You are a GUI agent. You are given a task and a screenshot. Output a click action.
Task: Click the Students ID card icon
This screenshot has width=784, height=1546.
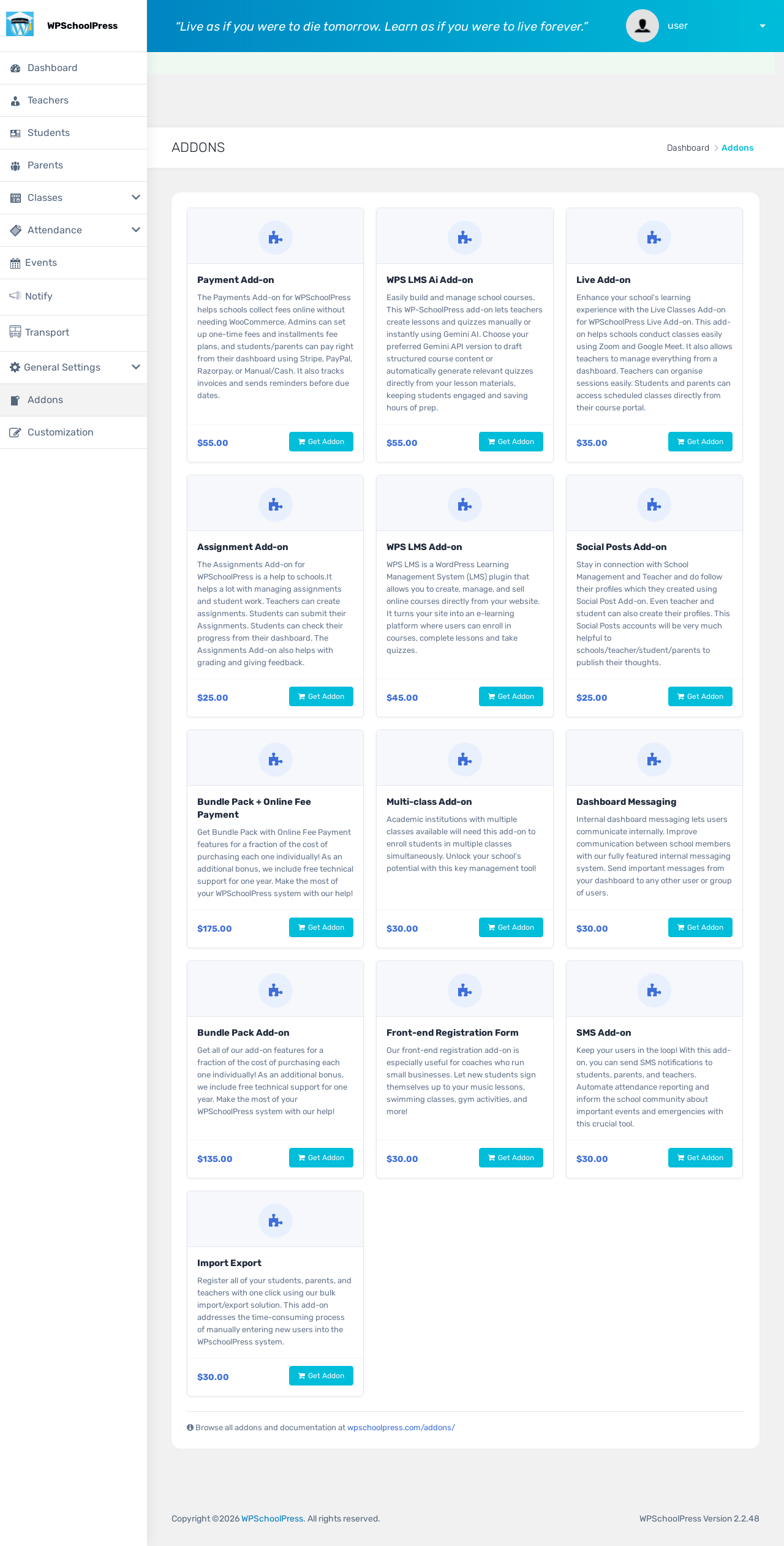click(15, 134)
